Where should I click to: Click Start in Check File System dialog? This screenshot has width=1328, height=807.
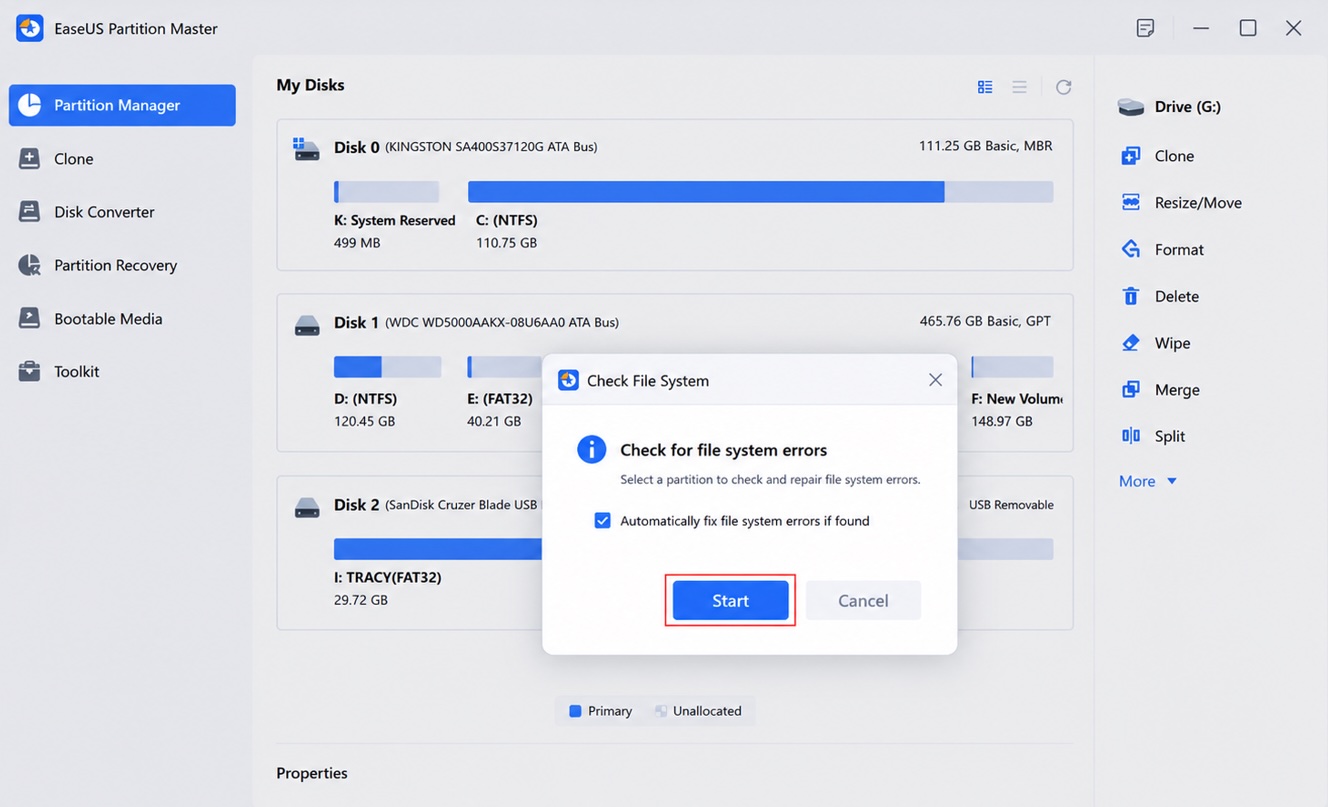coord(730,600)
